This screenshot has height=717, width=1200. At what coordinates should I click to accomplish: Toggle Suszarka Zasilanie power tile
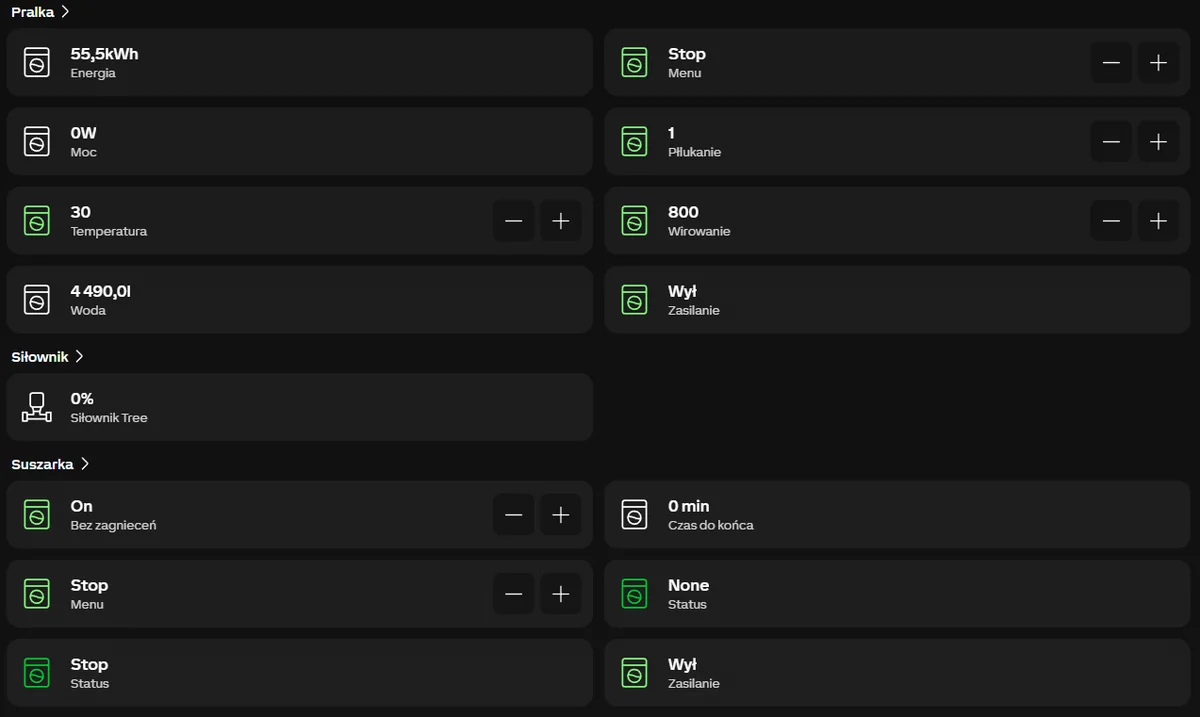pyautogui.click(x=897, y=673)
